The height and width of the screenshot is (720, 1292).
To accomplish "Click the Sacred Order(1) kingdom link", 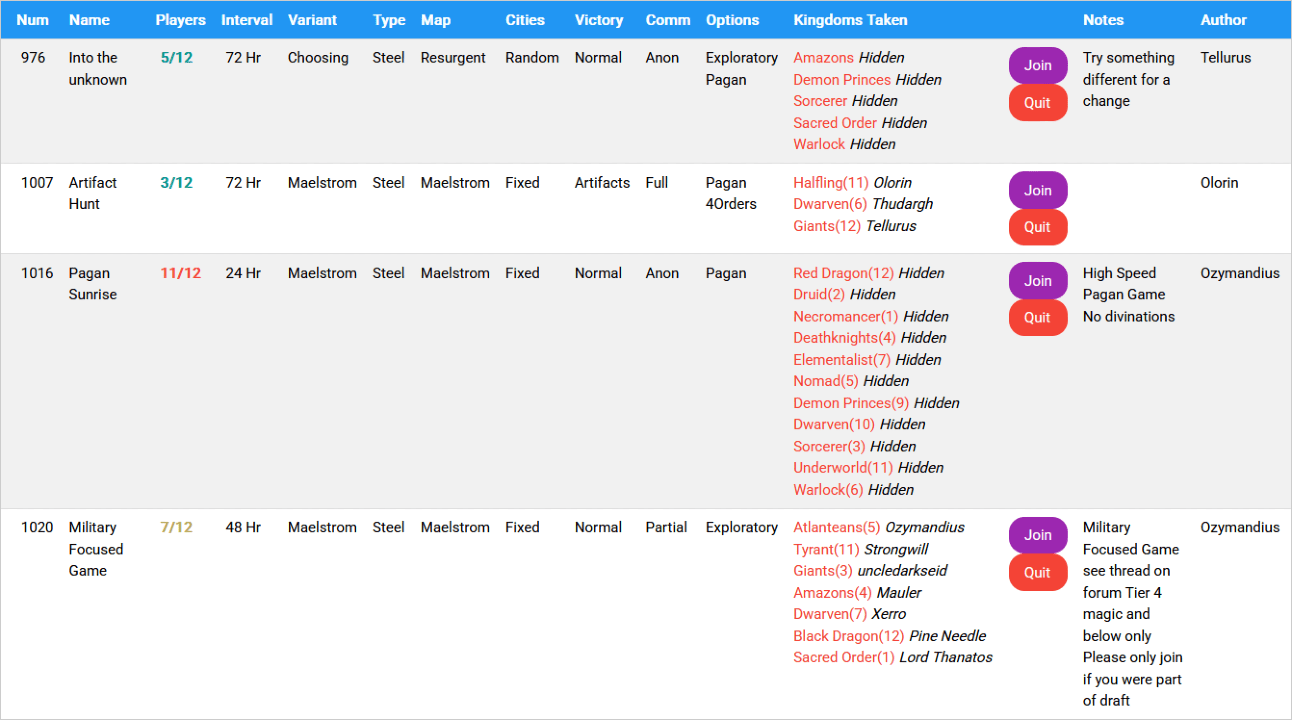I will (x=843, y=657).
